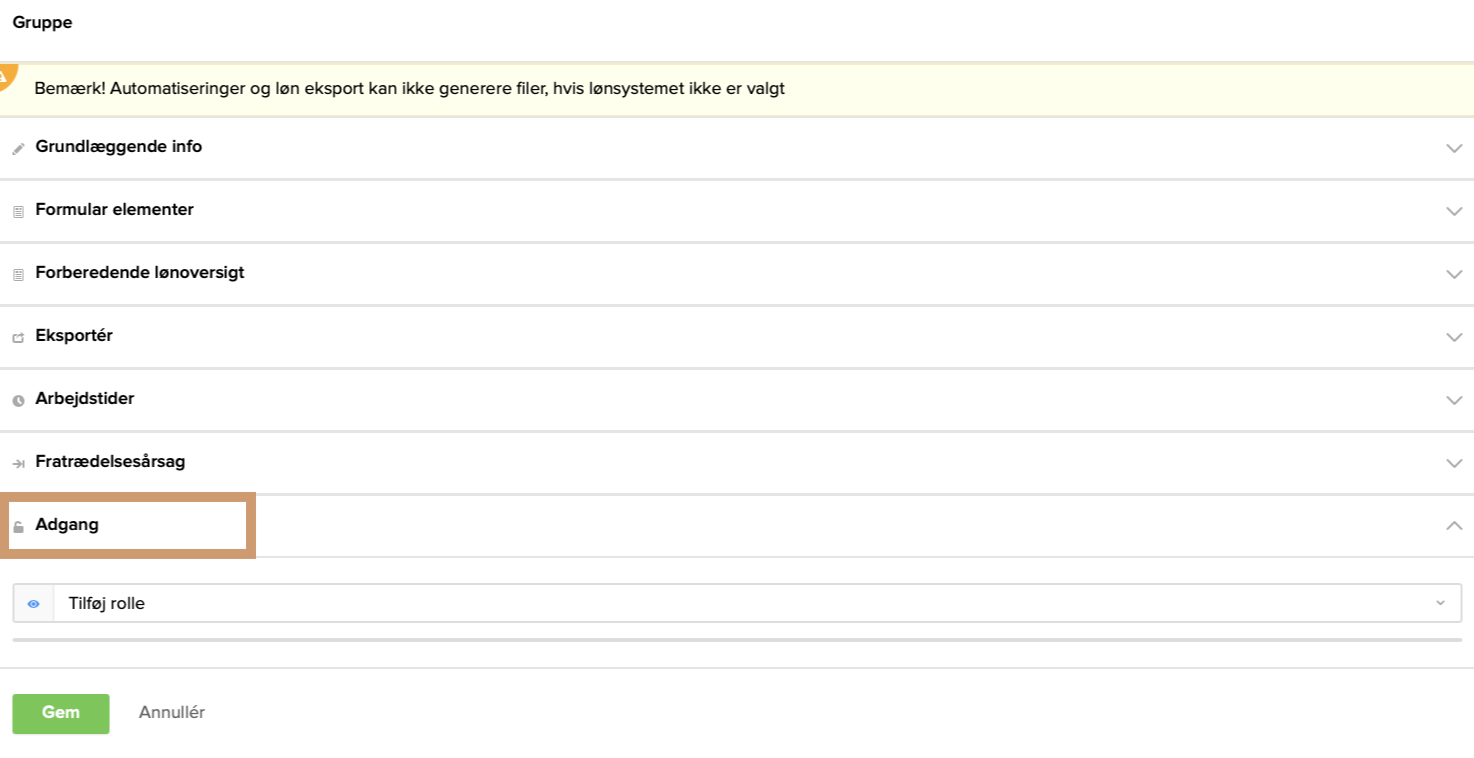
Task: Click the Forberedende lønoversigt section title
Action: click(140, 273)
